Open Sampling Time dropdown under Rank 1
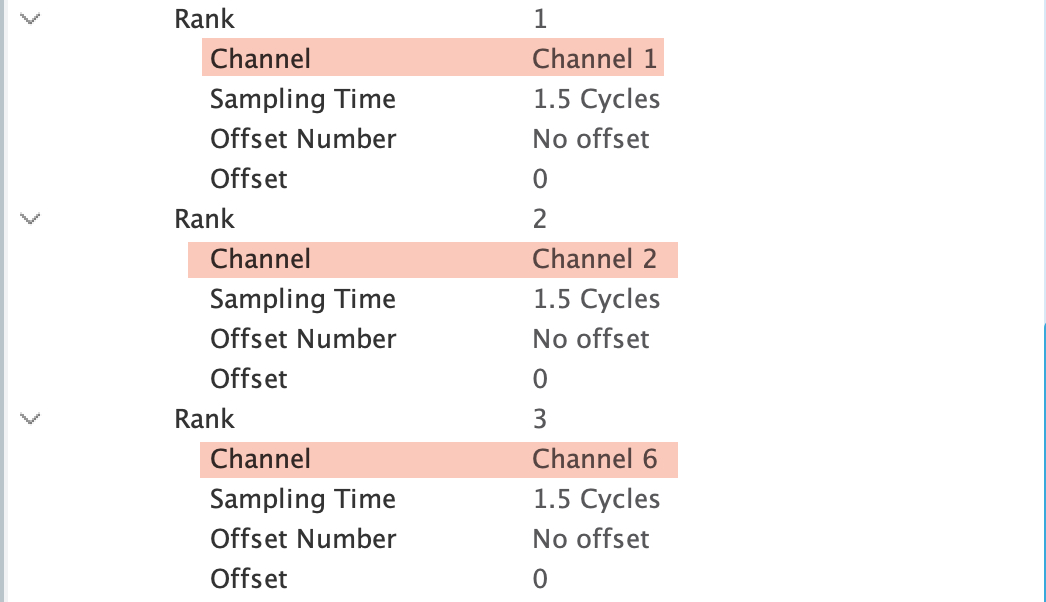Viewport: 1046px width, 602px height. (597, 98)
